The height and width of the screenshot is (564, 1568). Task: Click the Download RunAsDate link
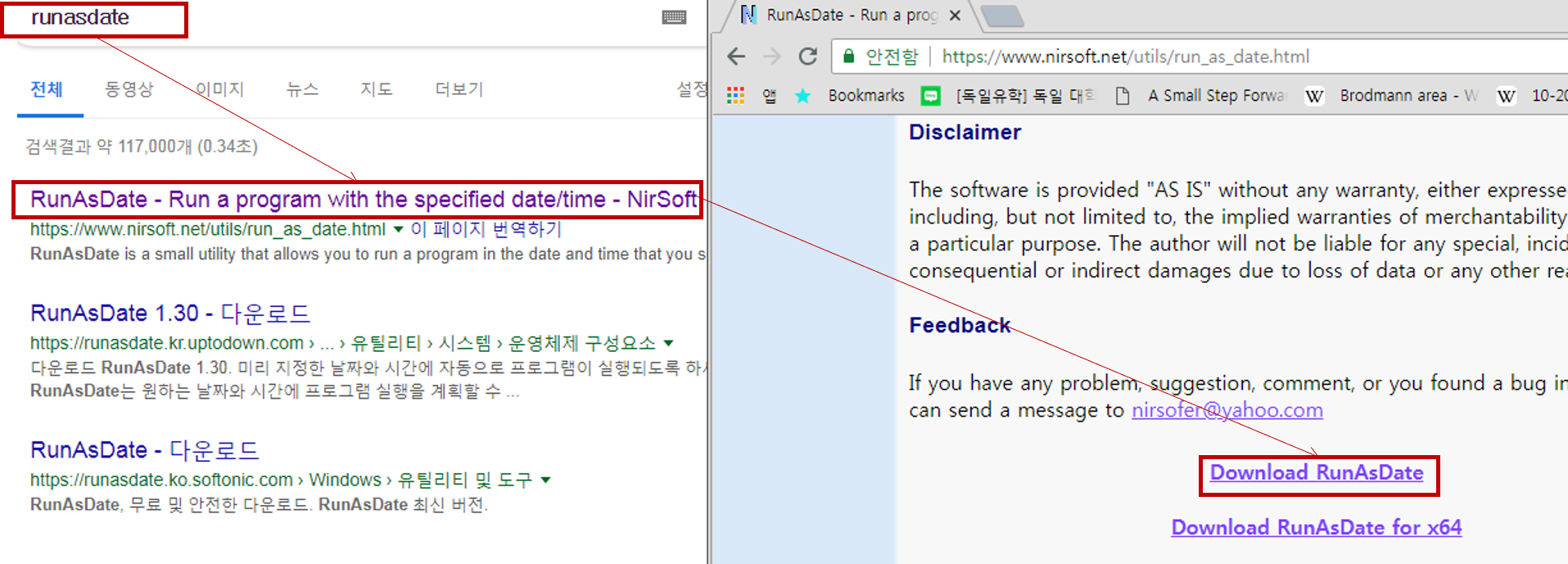1317,473
